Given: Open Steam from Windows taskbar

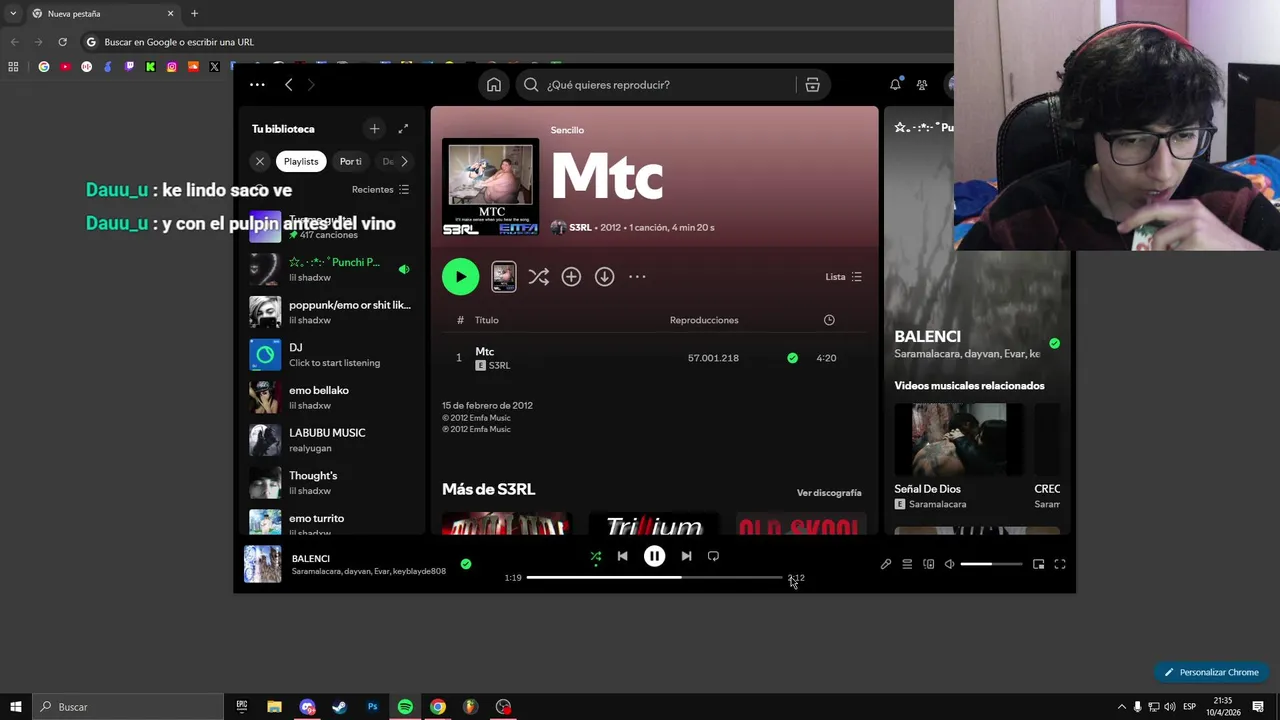Looking at the screenshot, I should tap(339, 707).
